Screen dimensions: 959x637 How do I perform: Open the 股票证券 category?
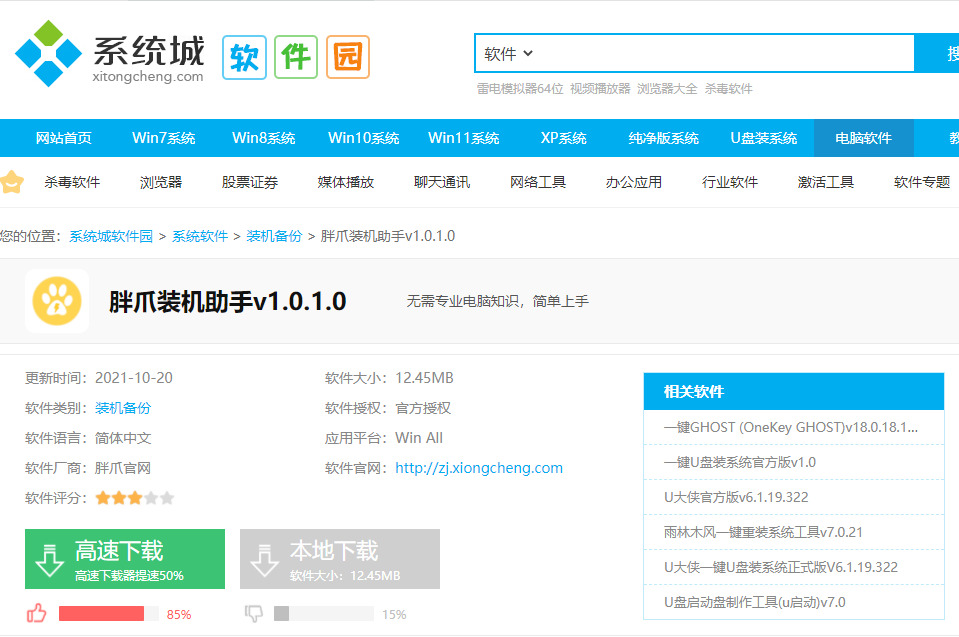point(250,182)
